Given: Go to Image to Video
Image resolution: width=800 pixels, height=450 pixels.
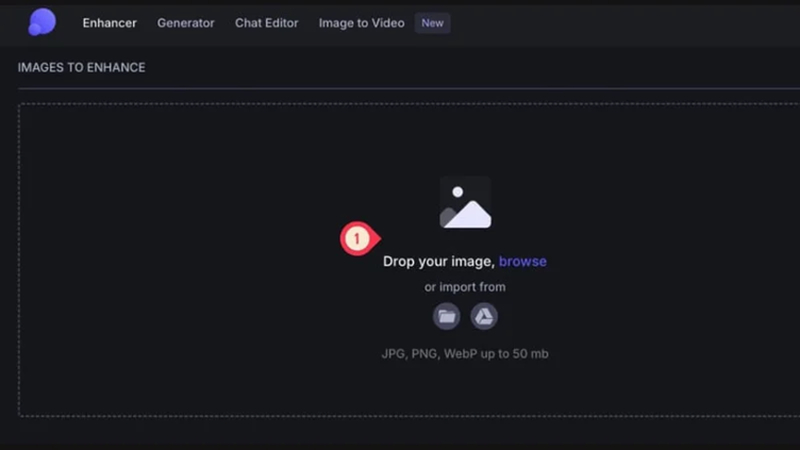Looking at the screenshot, I should (362, 23).
